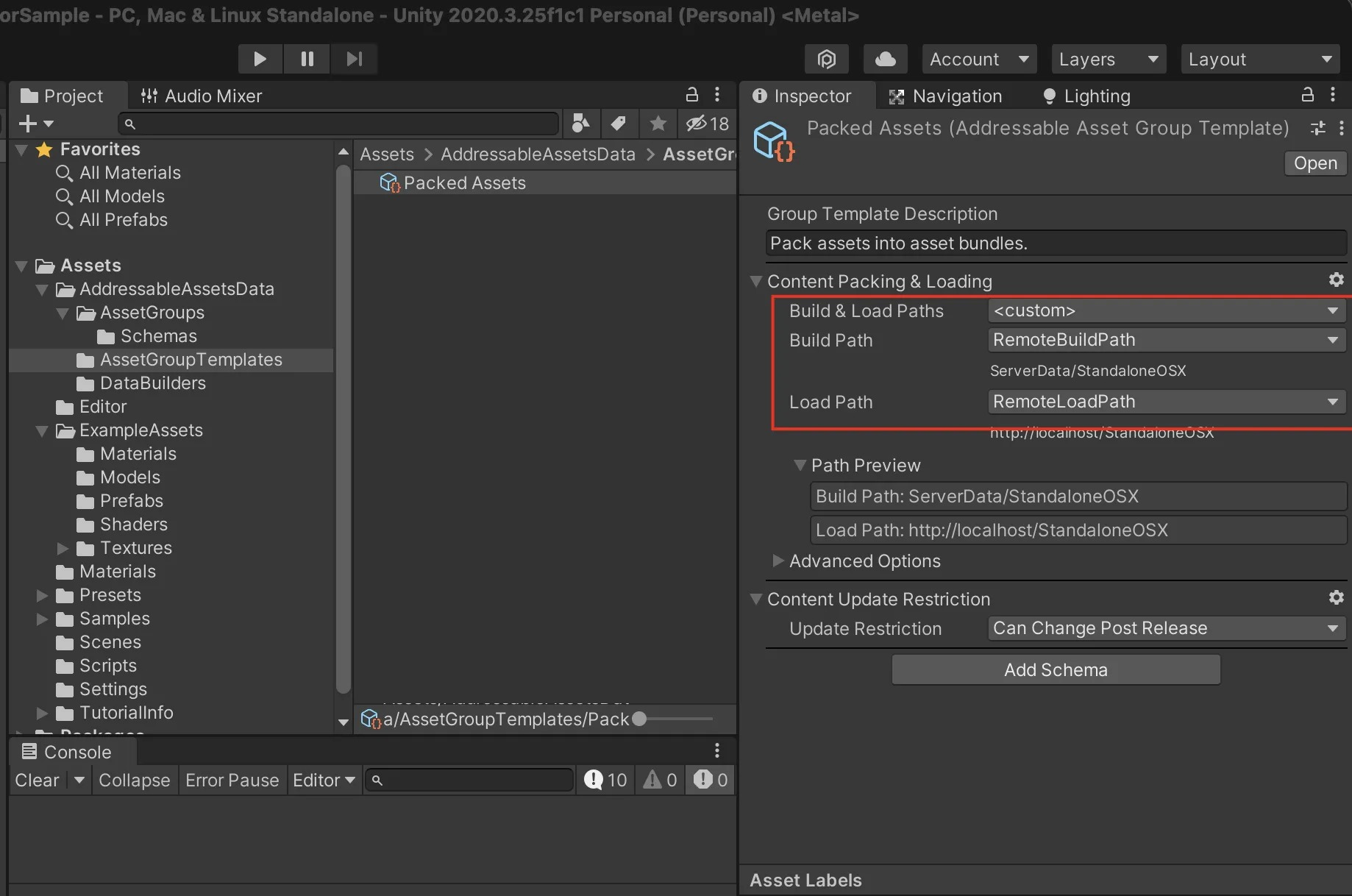The width and height of the screenshot is (1352, 896).
Task: Expand the Samples folder
Action: [x=42, y=619]
